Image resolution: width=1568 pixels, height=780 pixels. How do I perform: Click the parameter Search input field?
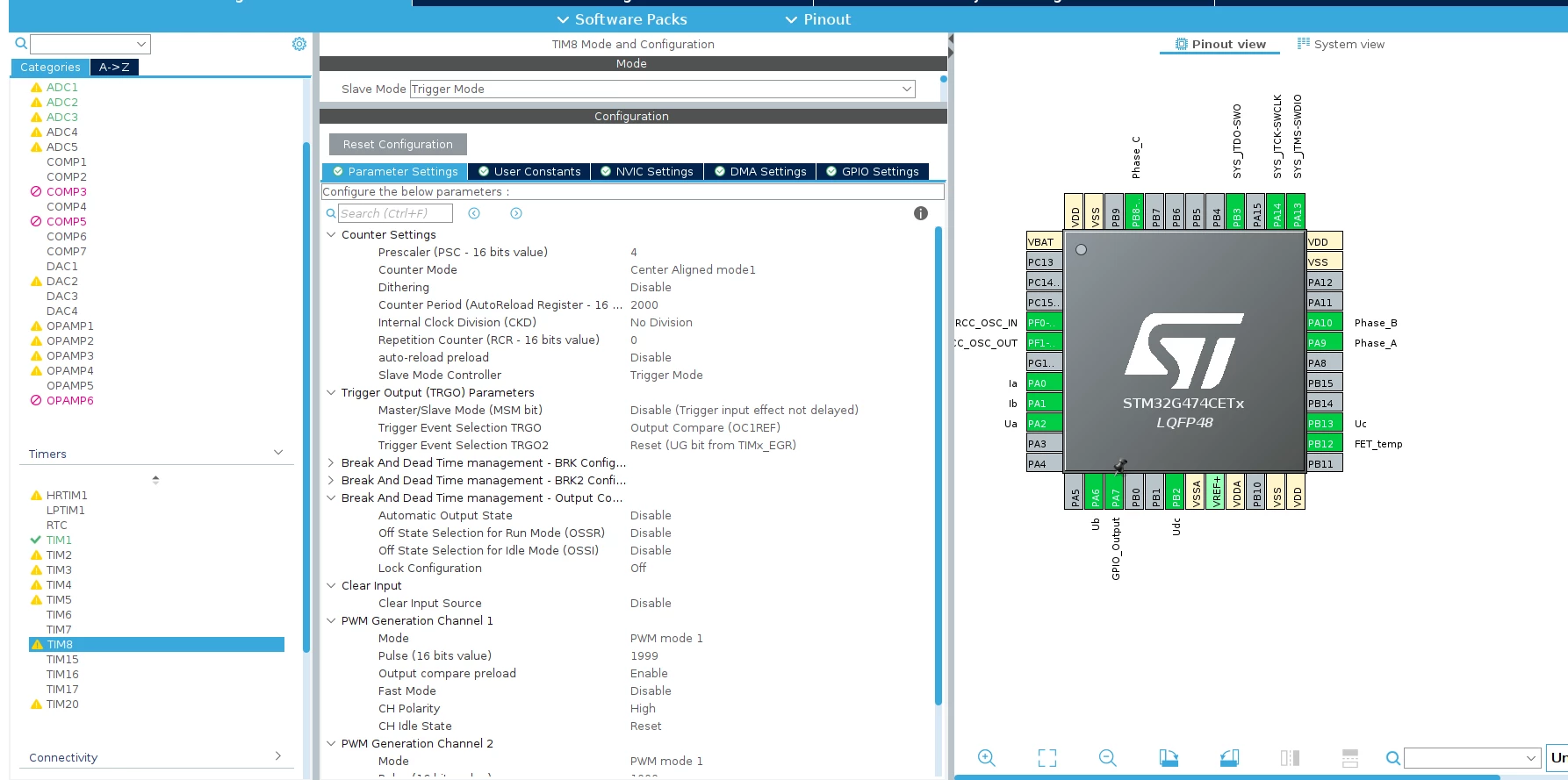pyautogui.click(x=395, y=213)
